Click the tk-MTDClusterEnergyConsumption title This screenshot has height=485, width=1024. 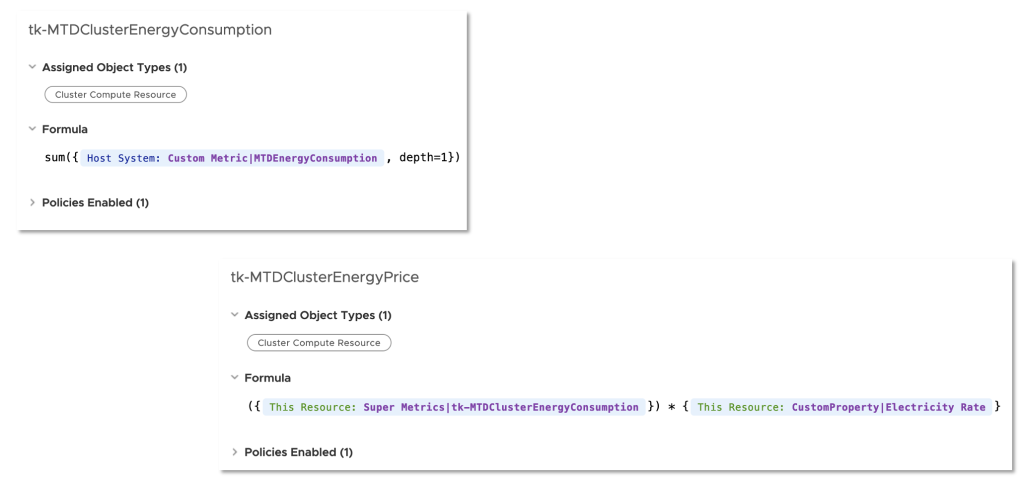click(150, 29)
